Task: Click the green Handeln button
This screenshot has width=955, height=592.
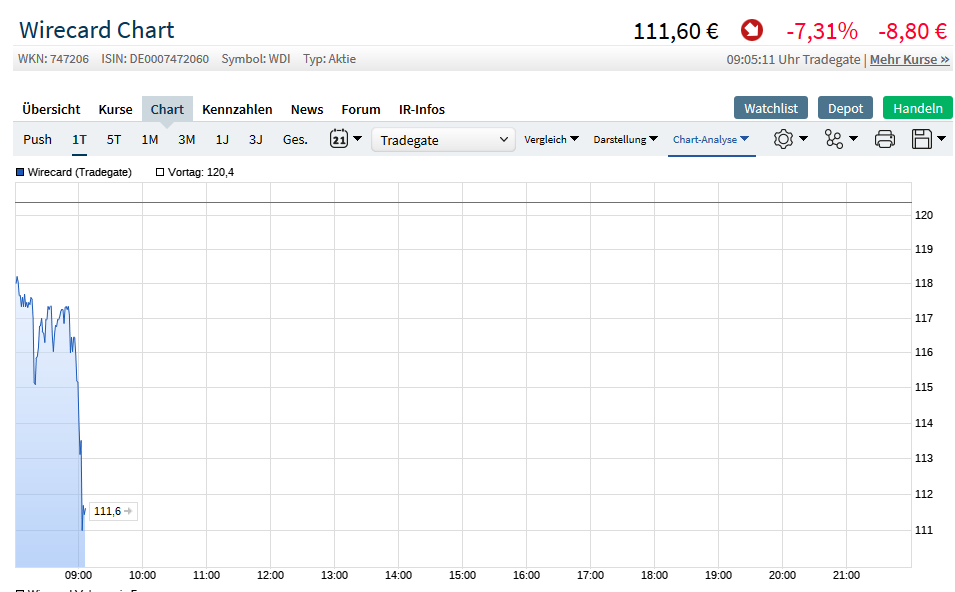Action: coord(918,108)
